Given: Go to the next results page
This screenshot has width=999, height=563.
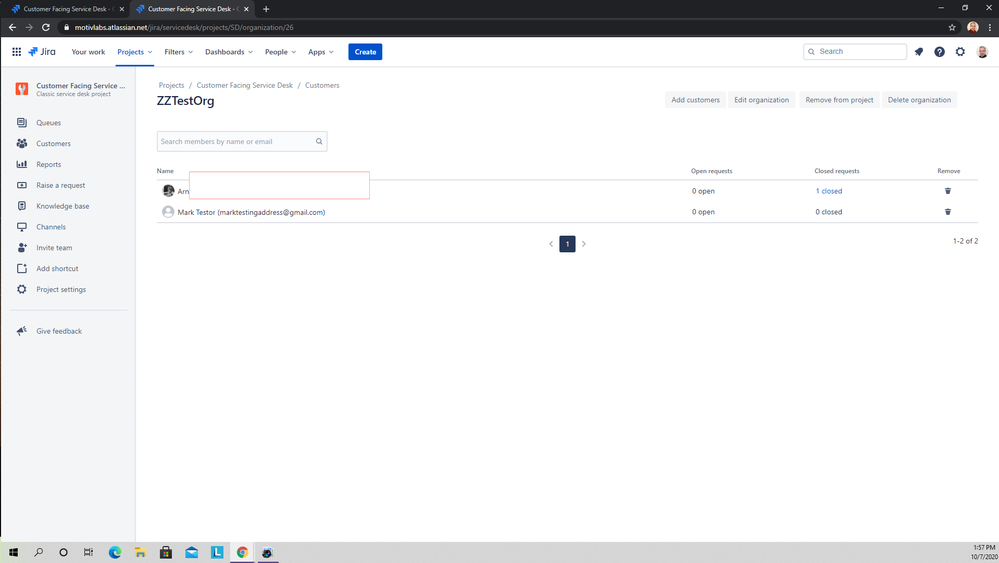Looking at the screenshot, I should [x=584, y=244].
